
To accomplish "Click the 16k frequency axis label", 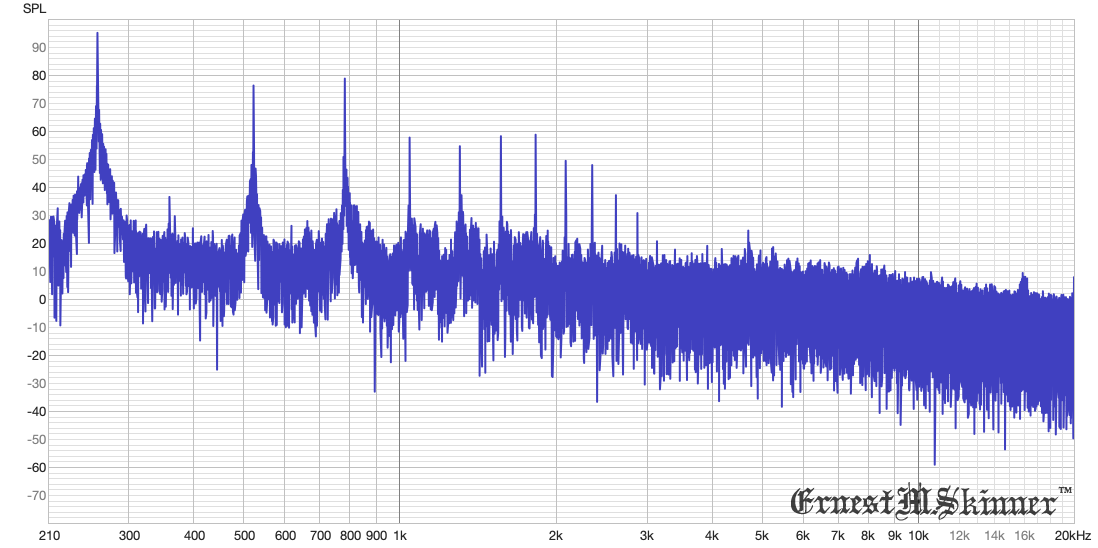I will pyautogui.click(x=1025, y=535).
